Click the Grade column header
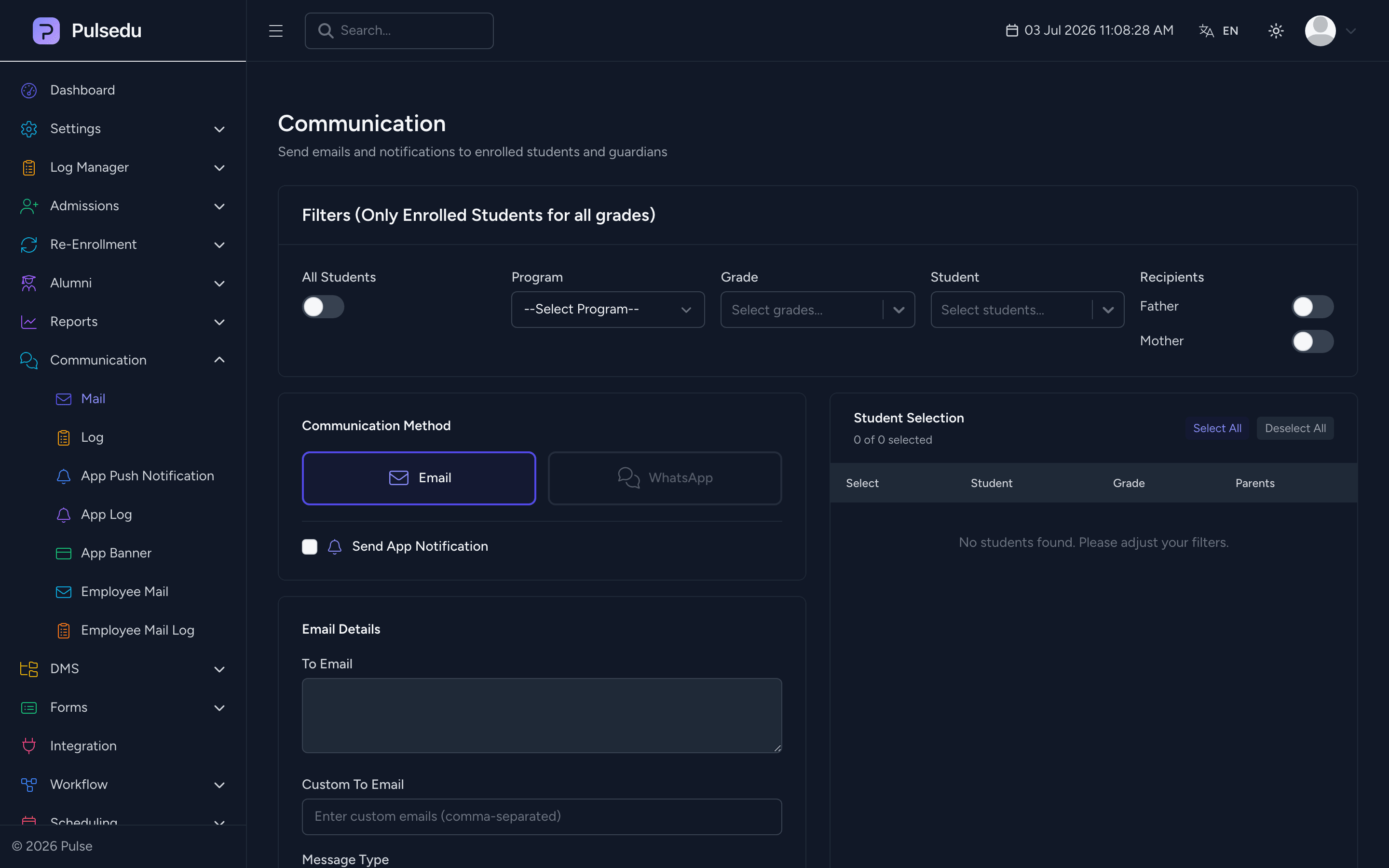 click(x=1129, y=483)
